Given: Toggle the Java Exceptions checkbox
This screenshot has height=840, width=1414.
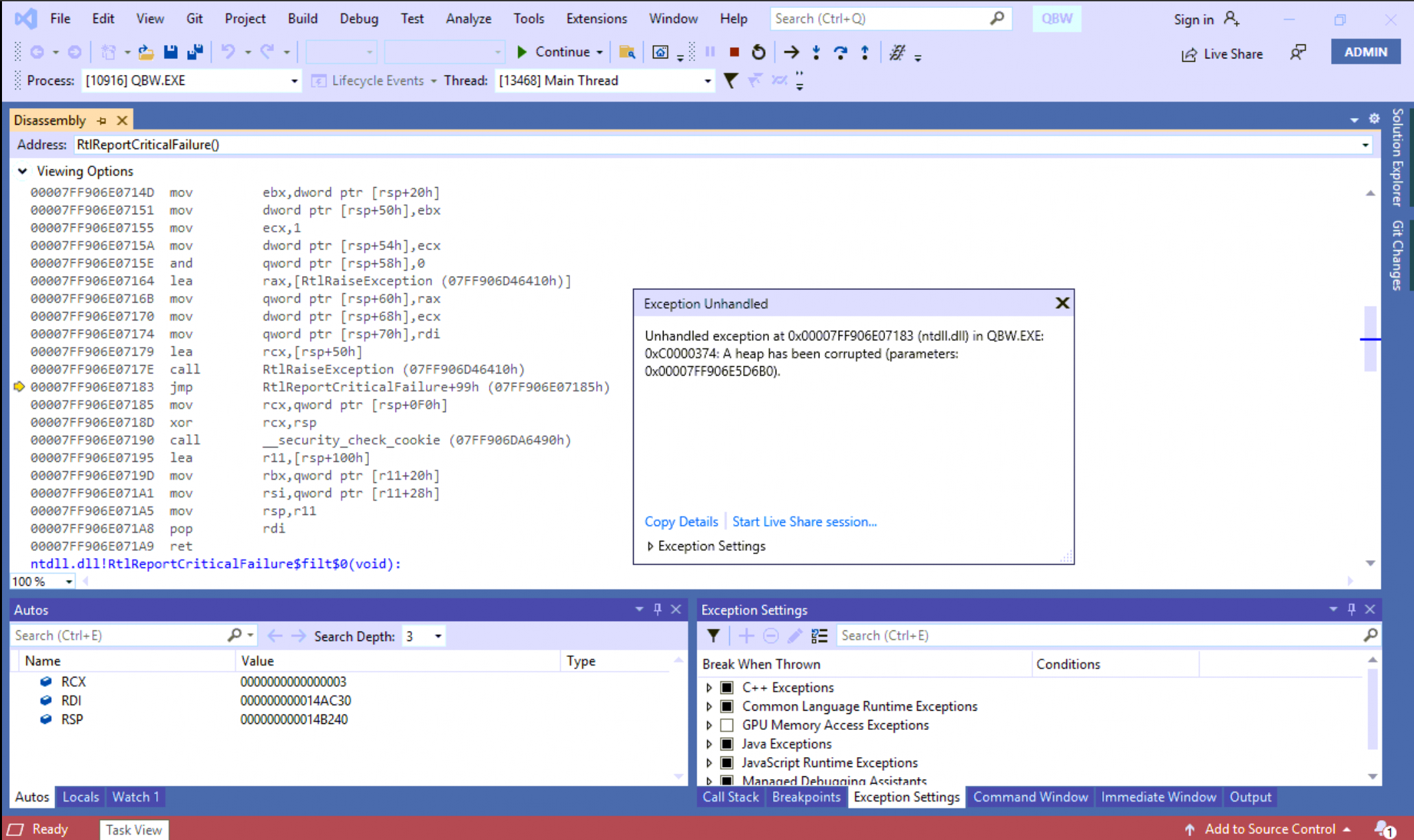Looking at the screenshot, I should tap(727, 744).
